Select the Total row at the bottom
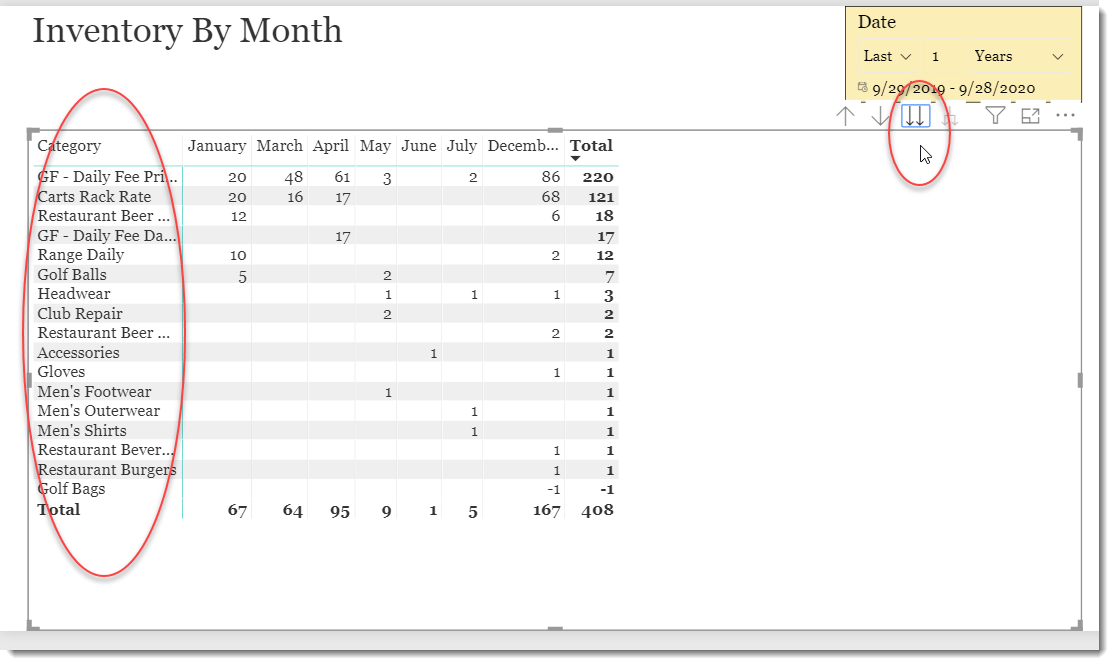 pos(59,509)
